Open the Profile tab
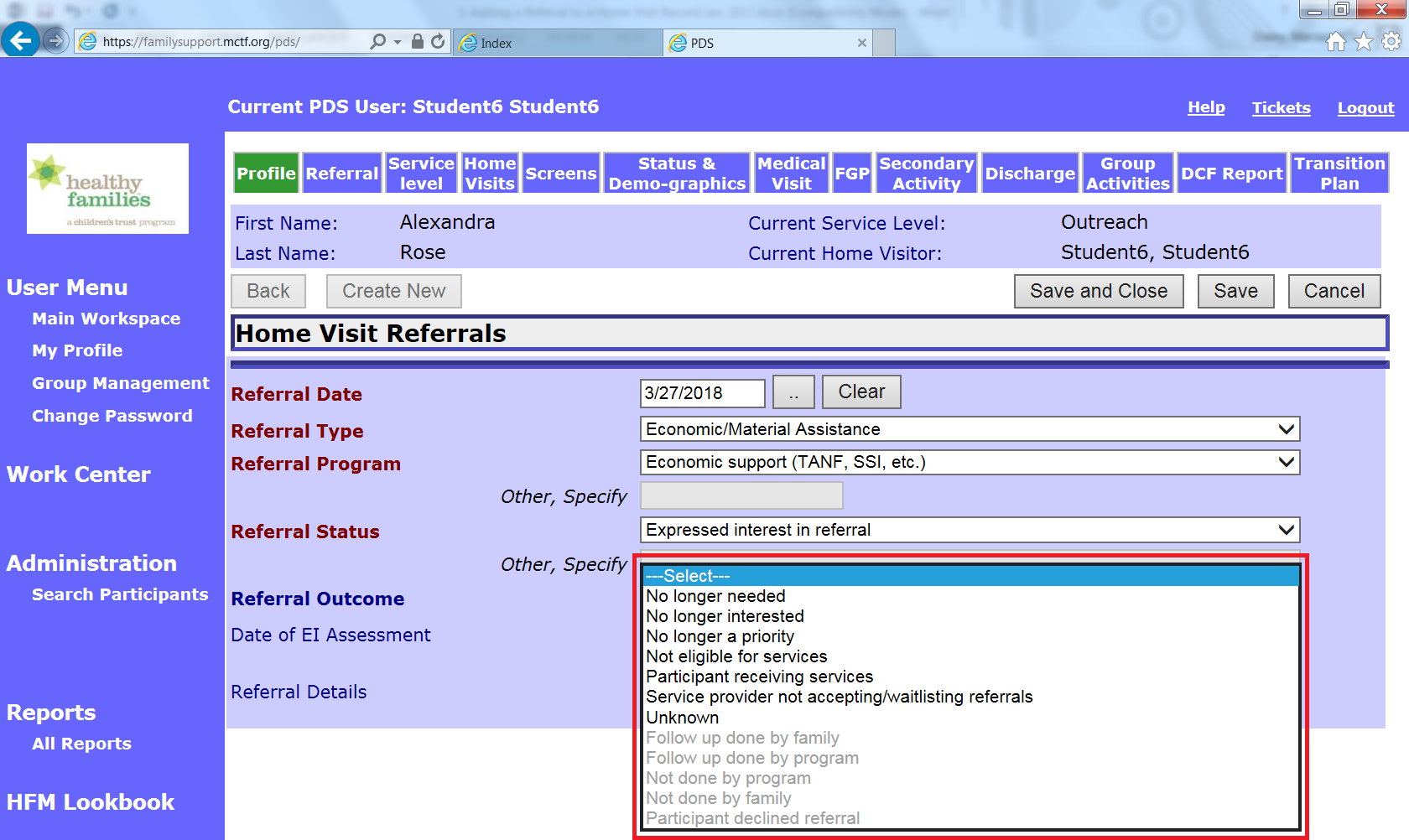The width and height of the screenshot is (1409, 840). coord(266,174)
